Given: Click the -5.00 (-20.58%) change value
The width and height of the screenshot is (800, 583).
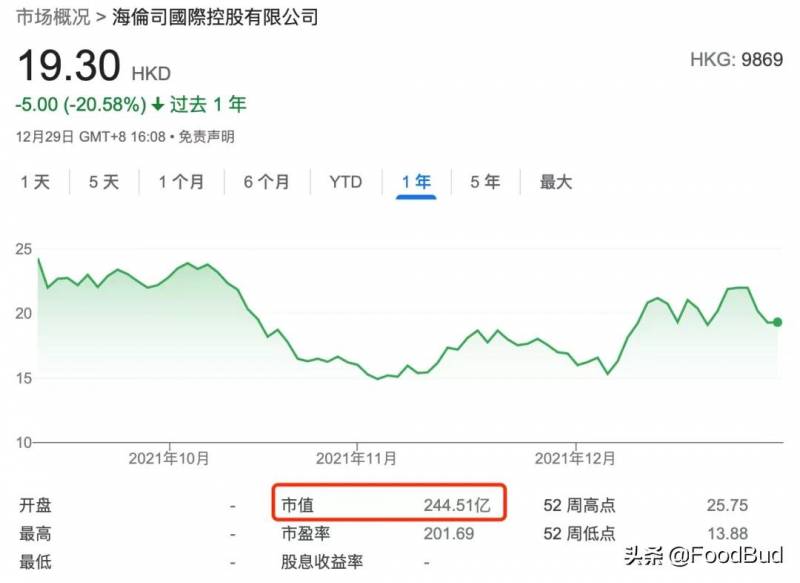Looking at the screenshot, I should coord(81,105).
